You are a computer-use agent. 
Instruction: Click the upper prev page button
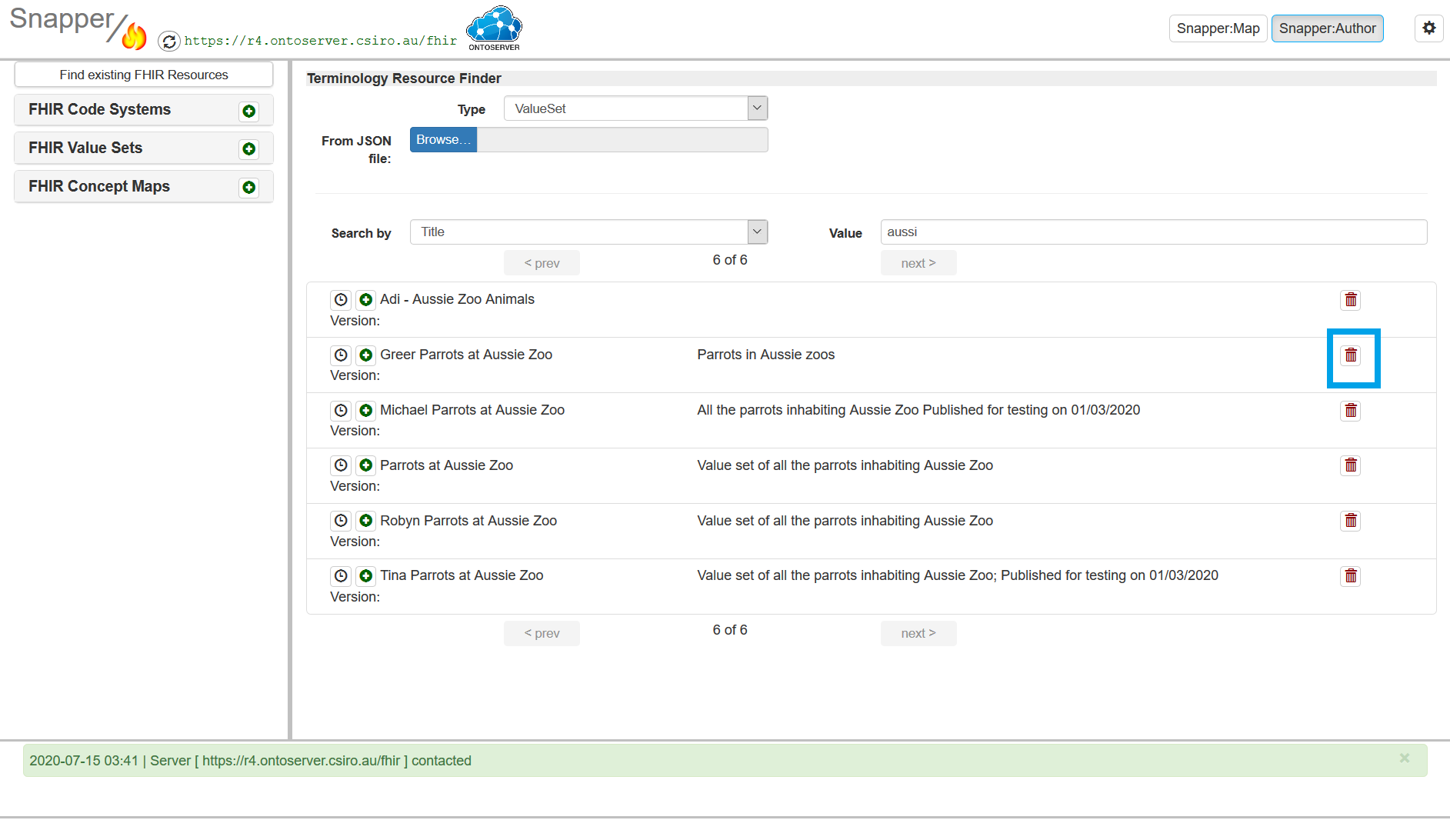542,263
